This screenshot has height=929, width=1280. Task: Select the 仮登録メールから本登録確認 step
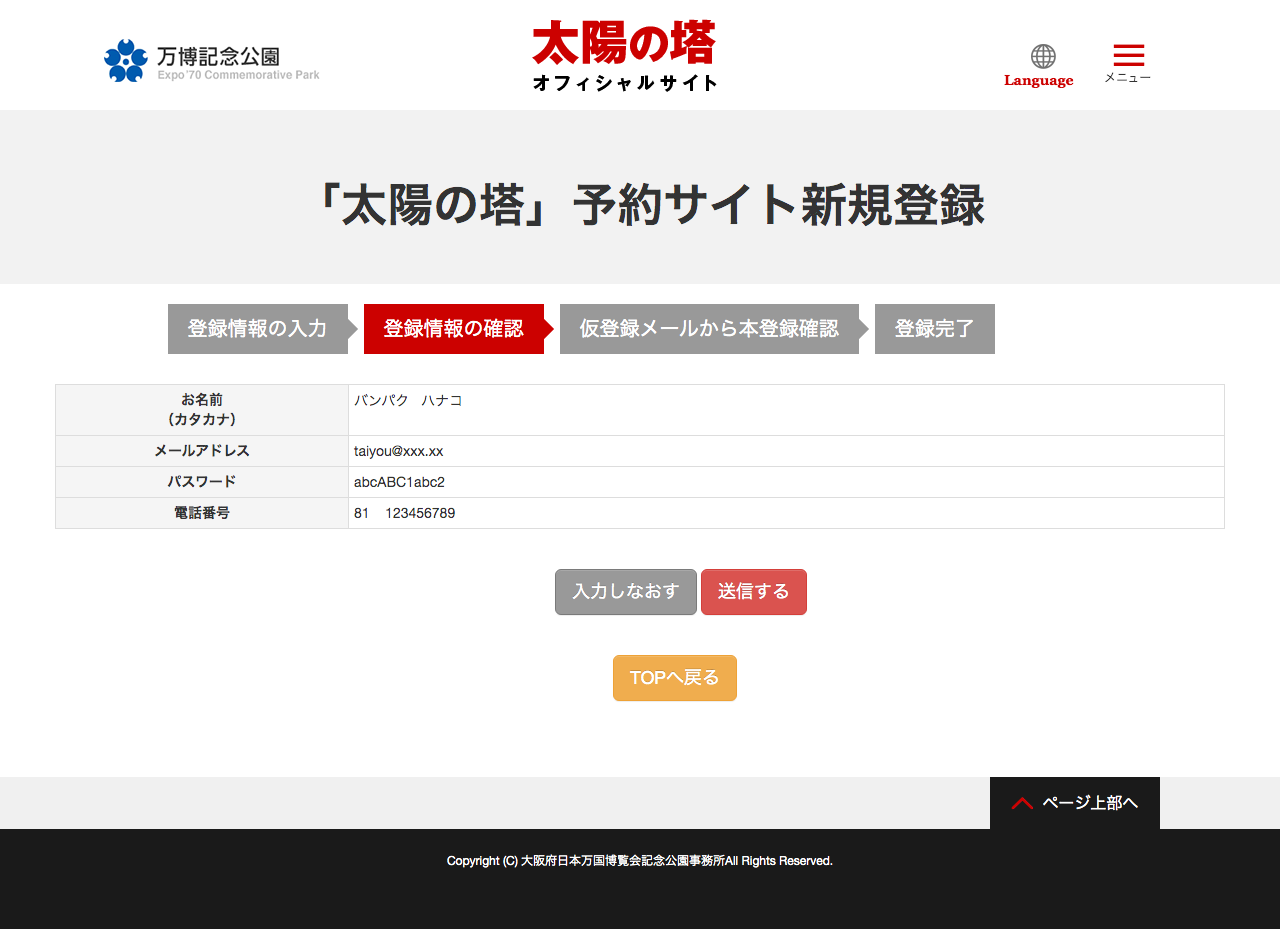(x=709, y=329)
